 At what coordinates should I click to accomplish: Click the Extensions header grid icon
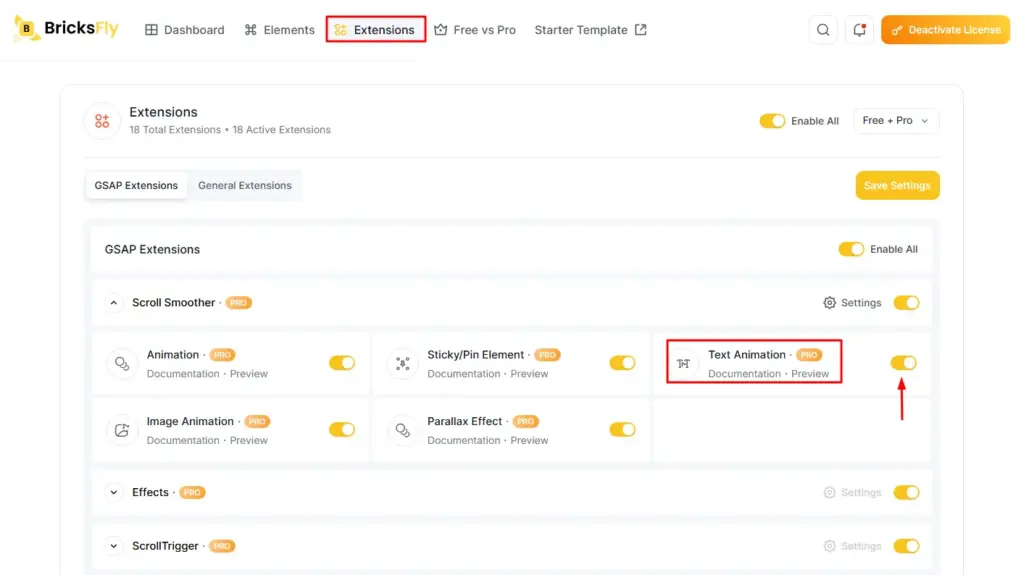[102, 121]
